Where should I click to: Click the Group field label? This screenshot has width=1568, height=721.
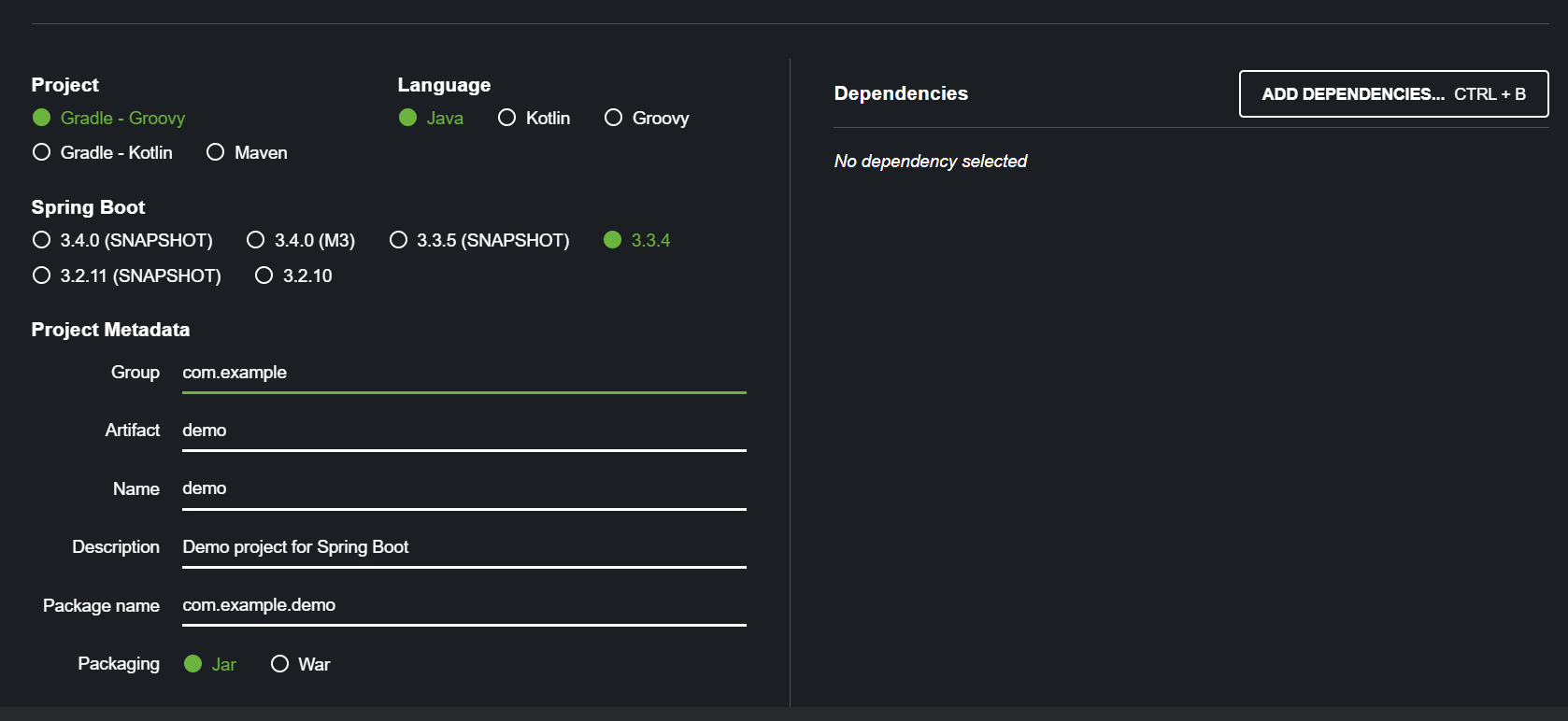pyautogui.click(x=135, y=373)
